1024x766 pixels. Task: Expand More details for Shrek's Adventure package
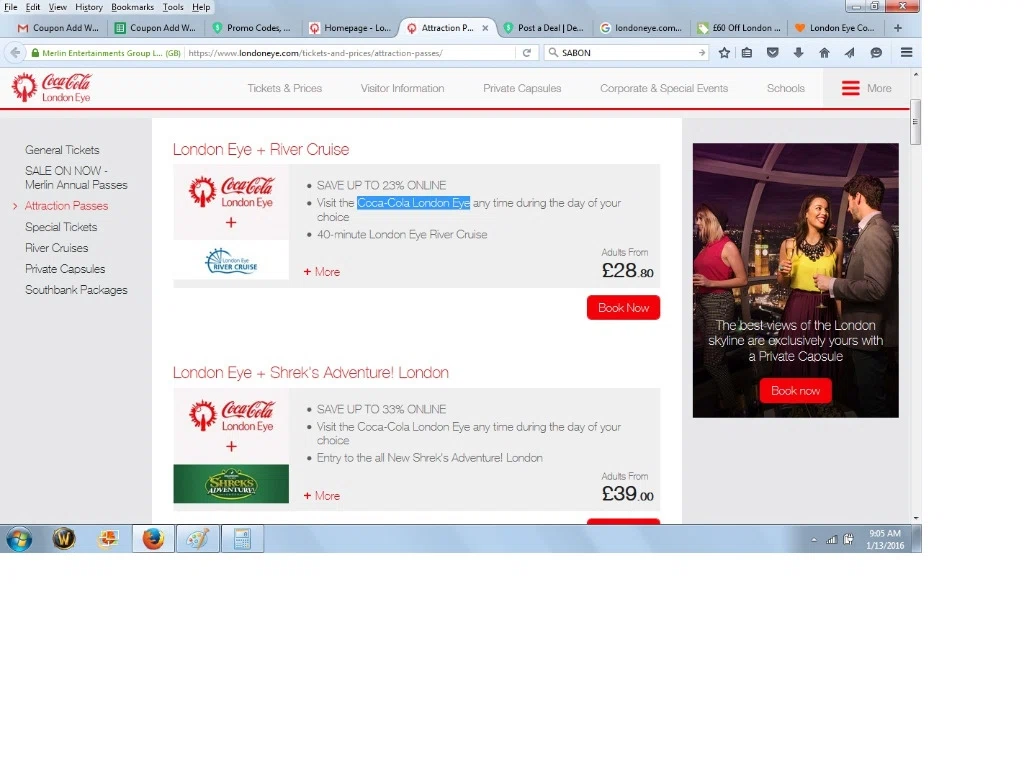click(x=321, y=496)
